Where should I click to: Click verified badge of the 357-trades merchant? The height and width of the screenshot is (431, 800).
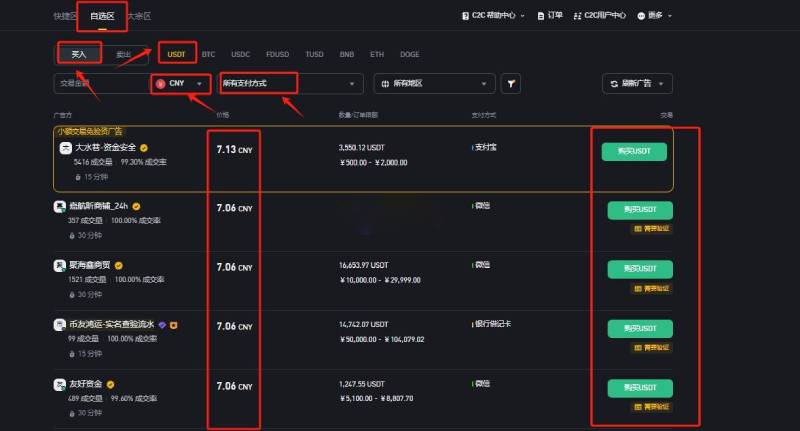coord(136,207)
